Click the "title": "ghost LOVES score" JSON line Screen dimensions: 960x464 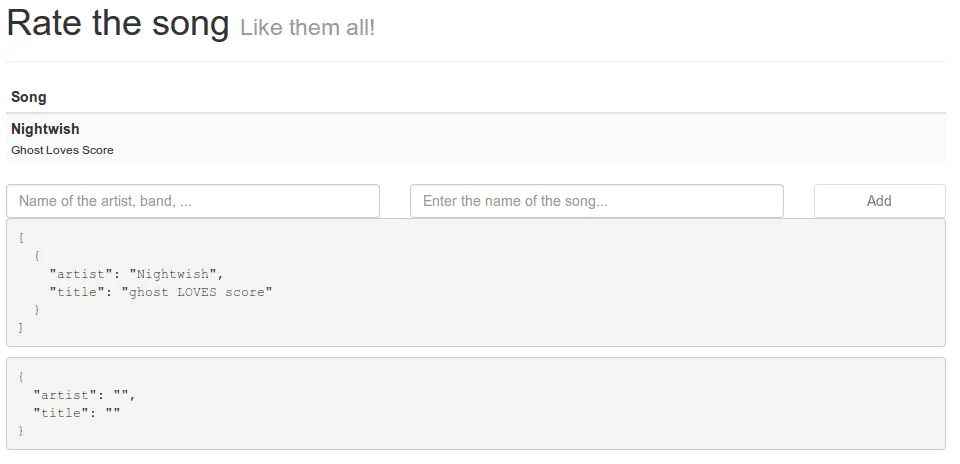pyautogui.click(x=160, y=291)
